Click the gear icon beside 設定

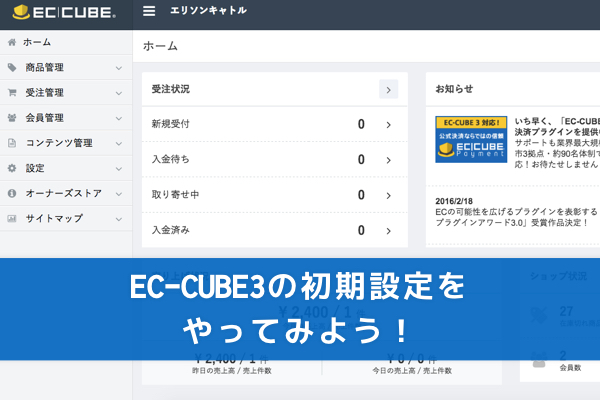pos(12,168)
